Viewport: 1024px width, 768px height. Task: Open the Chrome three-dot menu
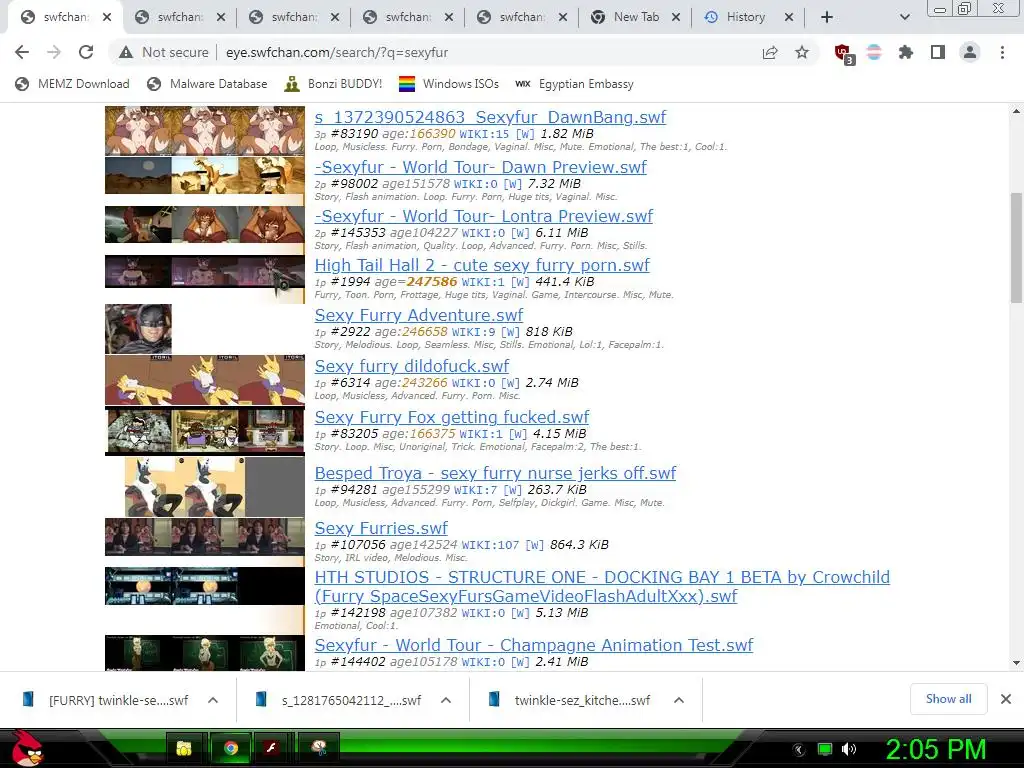pyautogui.click(x=1002, y=52)
